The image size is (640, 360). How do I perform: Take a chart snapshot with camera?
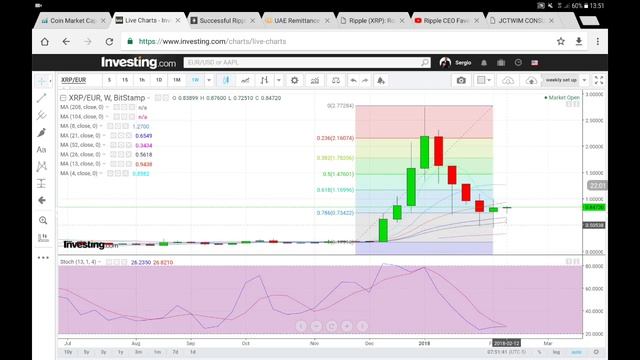click(x=461, y=80)
